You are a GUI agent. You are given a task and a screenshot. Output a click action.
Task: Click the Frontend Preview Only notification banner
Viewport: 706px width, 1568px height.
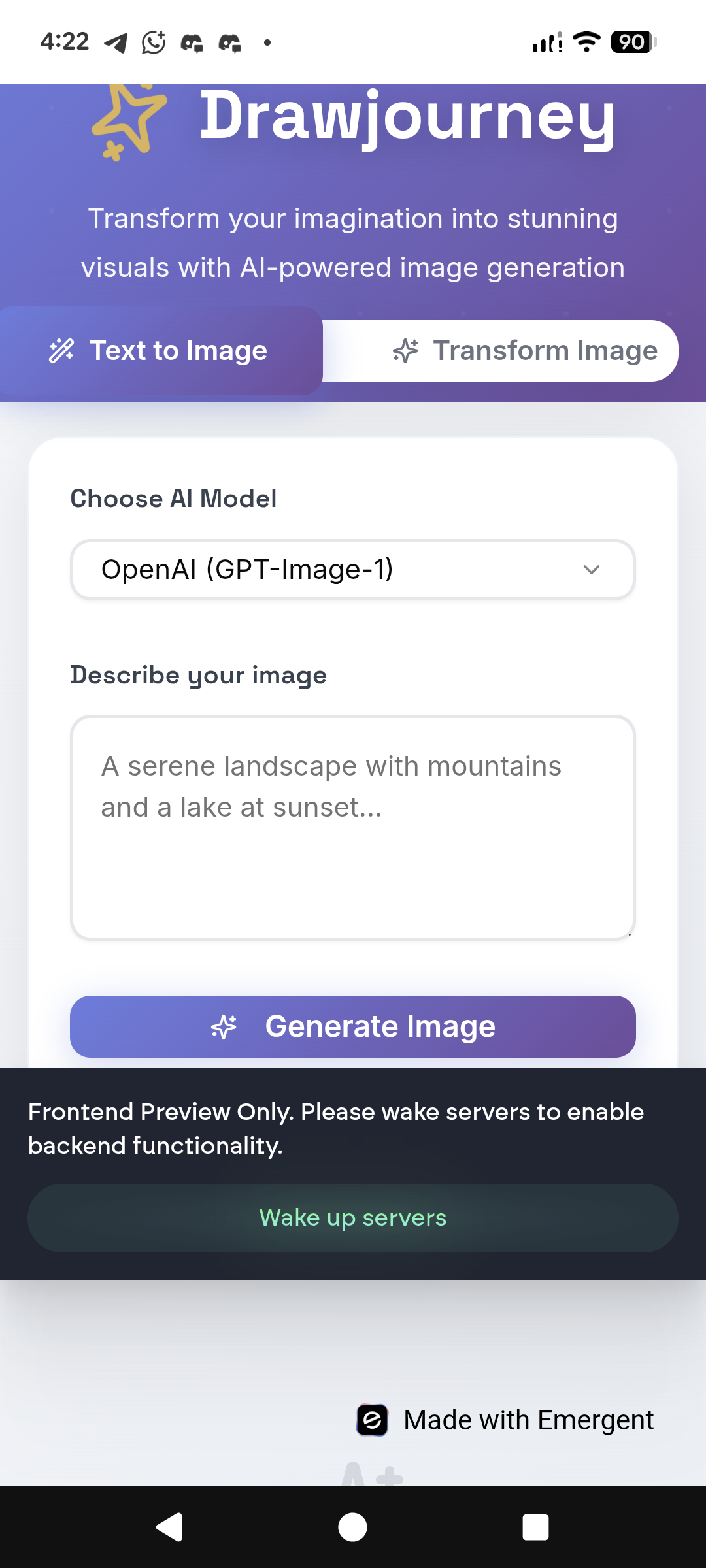[335, 1128]
